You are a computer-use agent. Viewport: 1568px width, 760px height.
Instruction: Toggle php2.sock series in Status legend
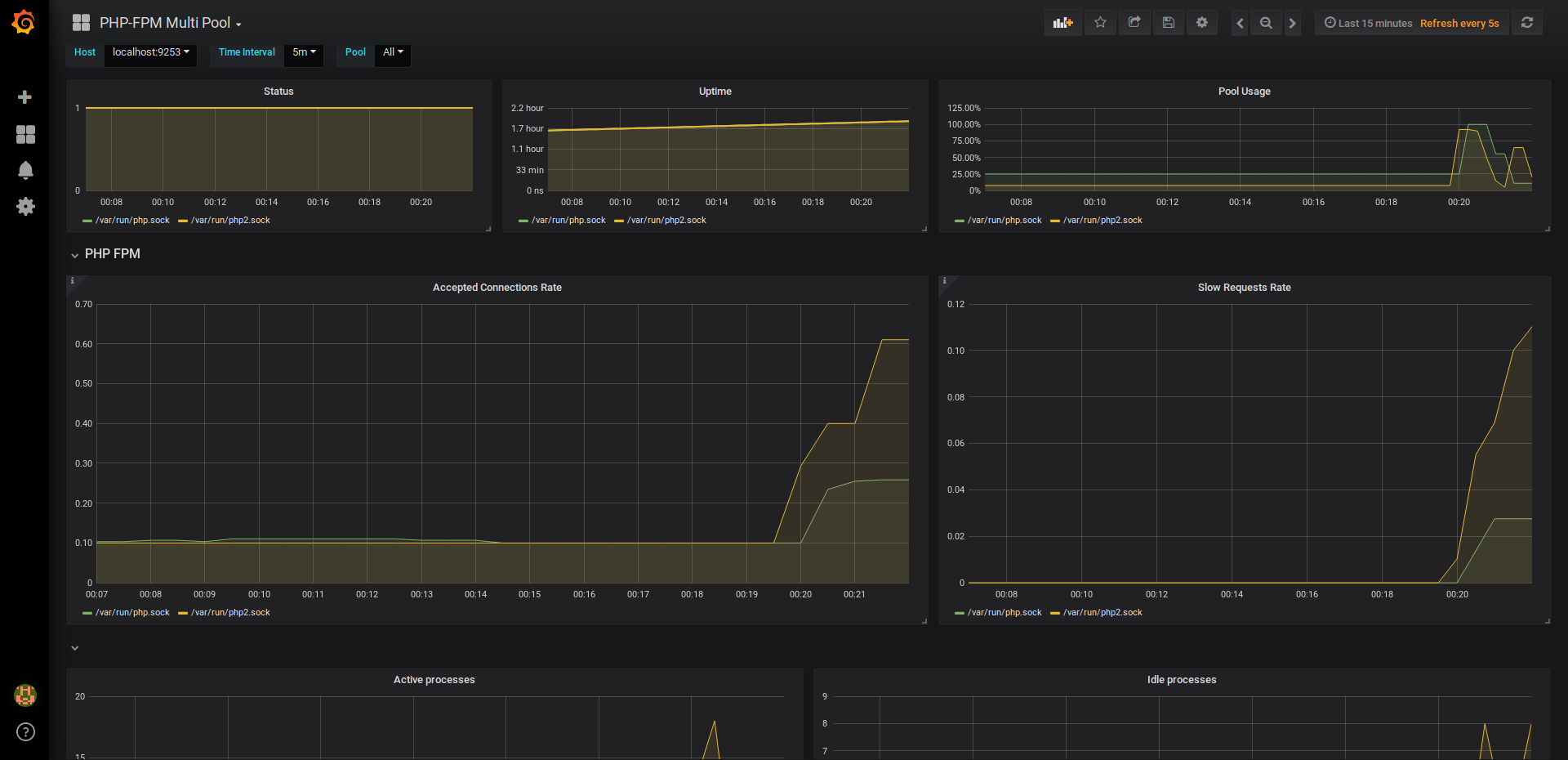pos(230,221)
